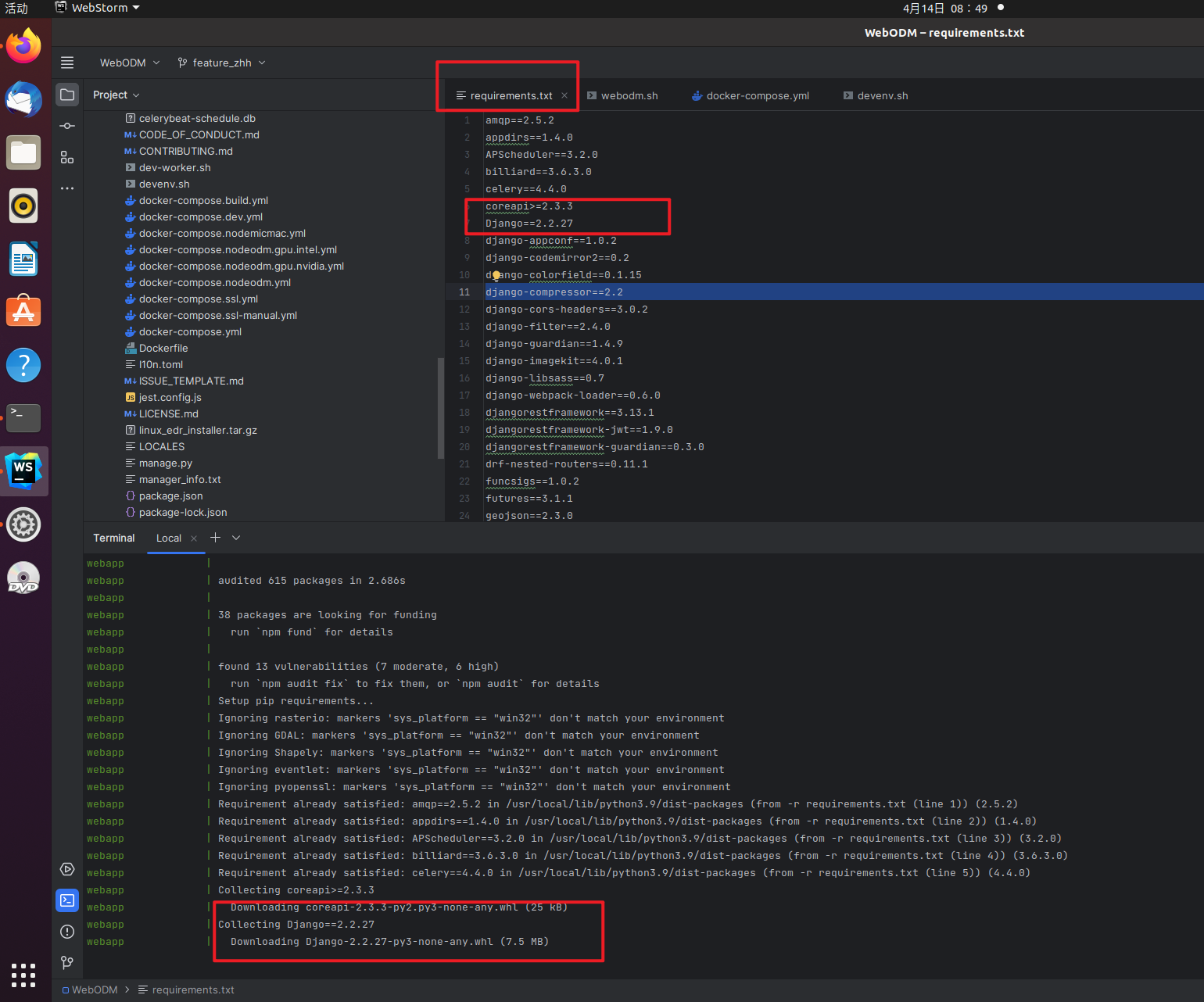The height and width of the screenshot is (1002, 1204).
Task: Click line 11 django-compressor==2.2
Action: [554, 292]
